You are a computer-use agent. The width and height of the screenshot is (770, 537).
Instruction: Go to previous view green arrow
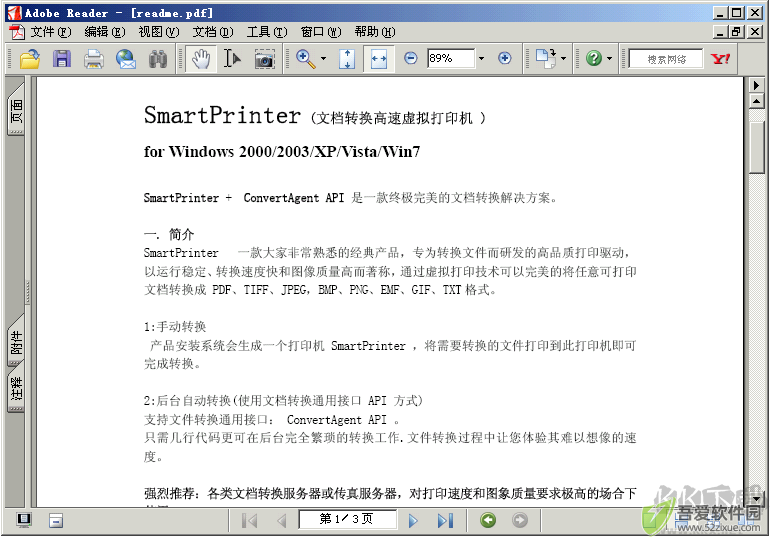[x=488, y=520]
